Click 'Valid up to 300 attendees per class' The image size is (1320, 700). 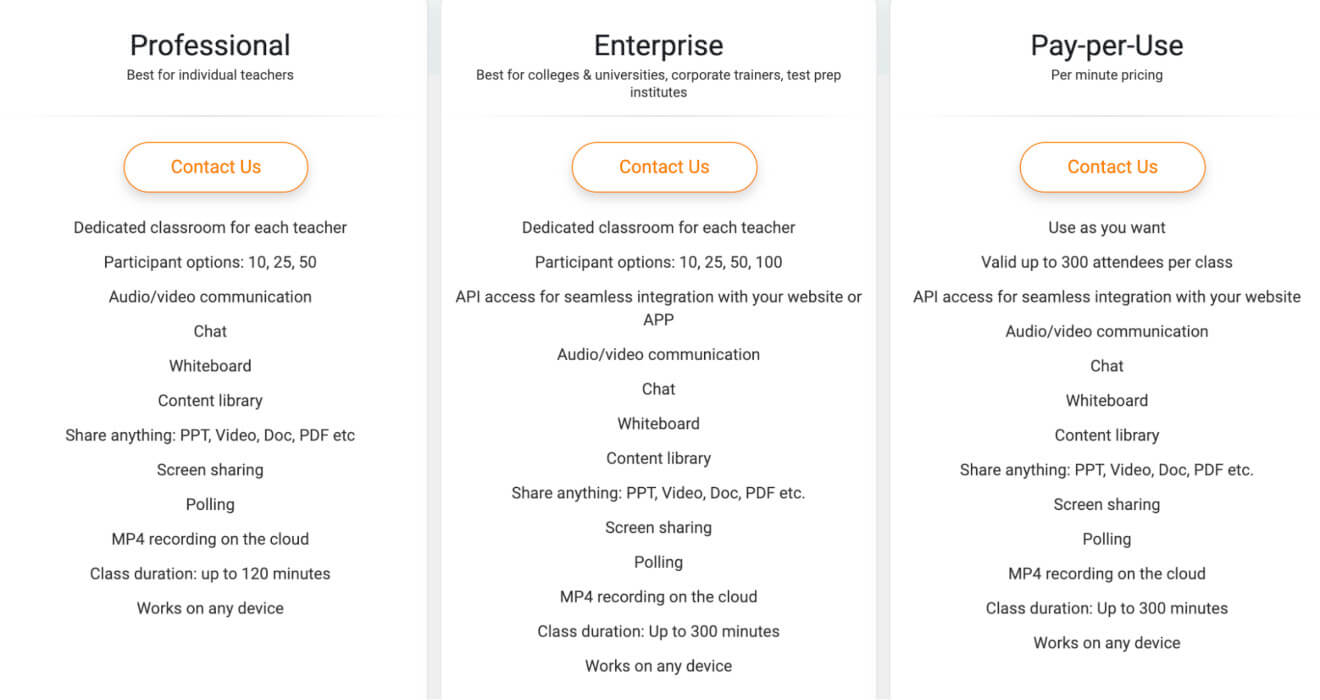click(x=1107, y=262)
